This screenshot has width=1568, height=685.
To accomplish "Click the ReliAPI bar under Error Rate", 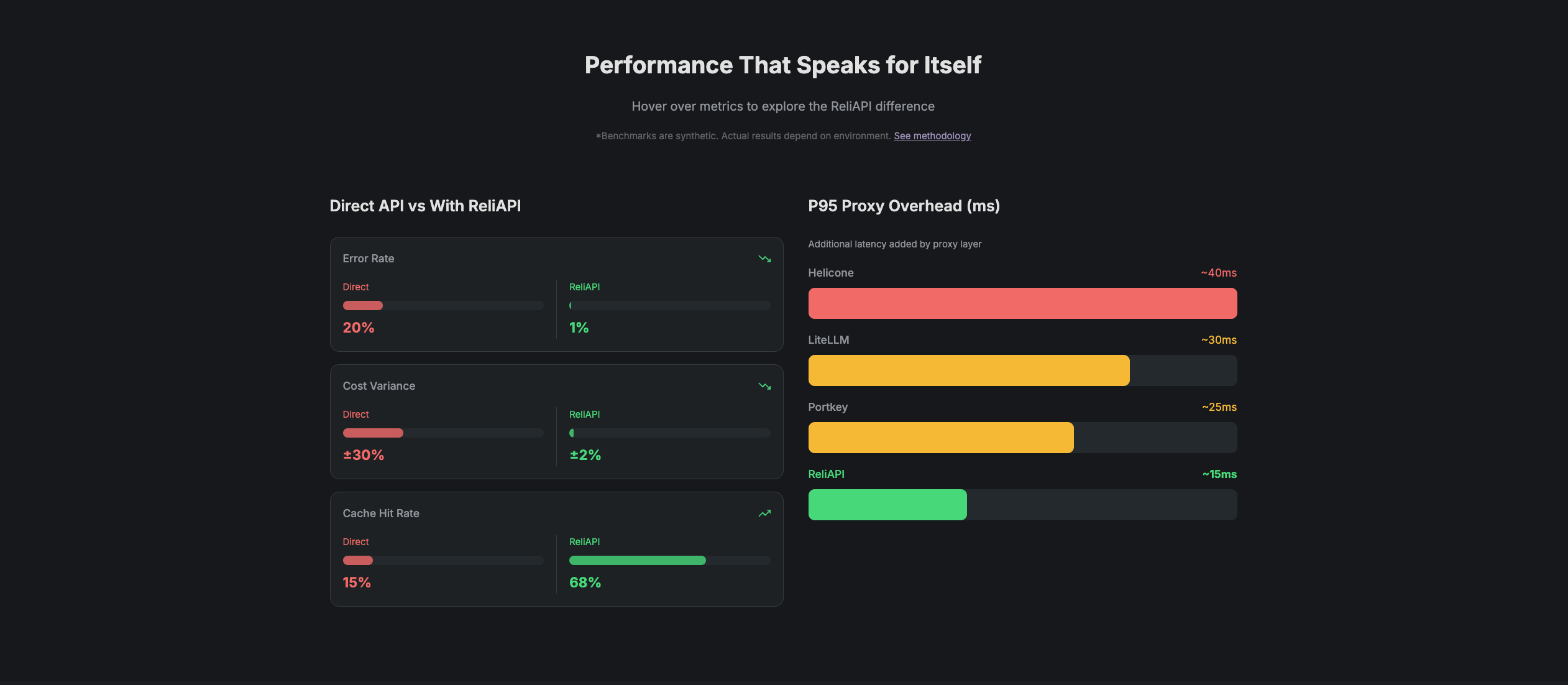I will pyautogui.click(x=571, y=305).
